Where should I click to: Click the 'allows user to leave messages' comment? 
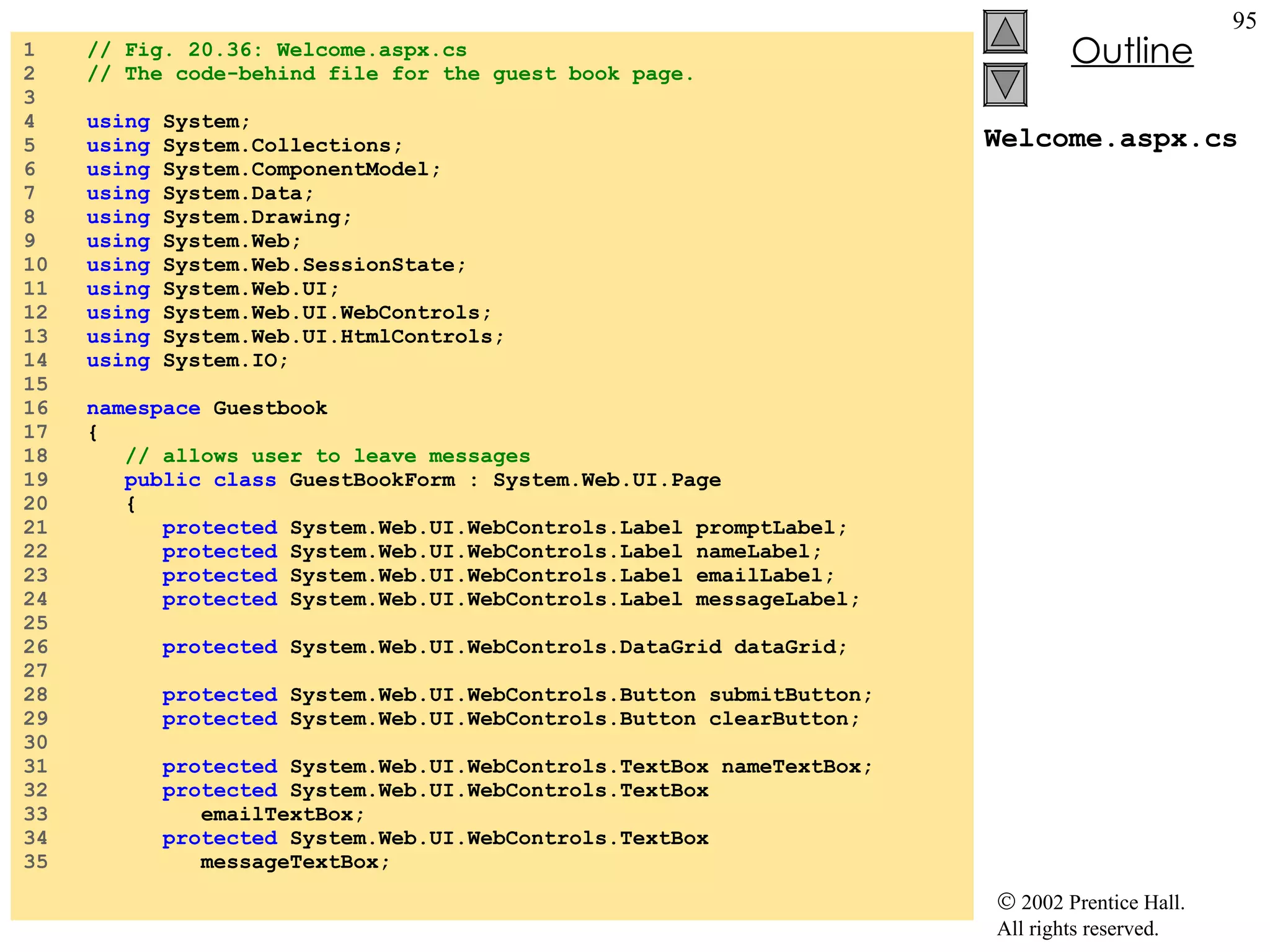(327, 456)
